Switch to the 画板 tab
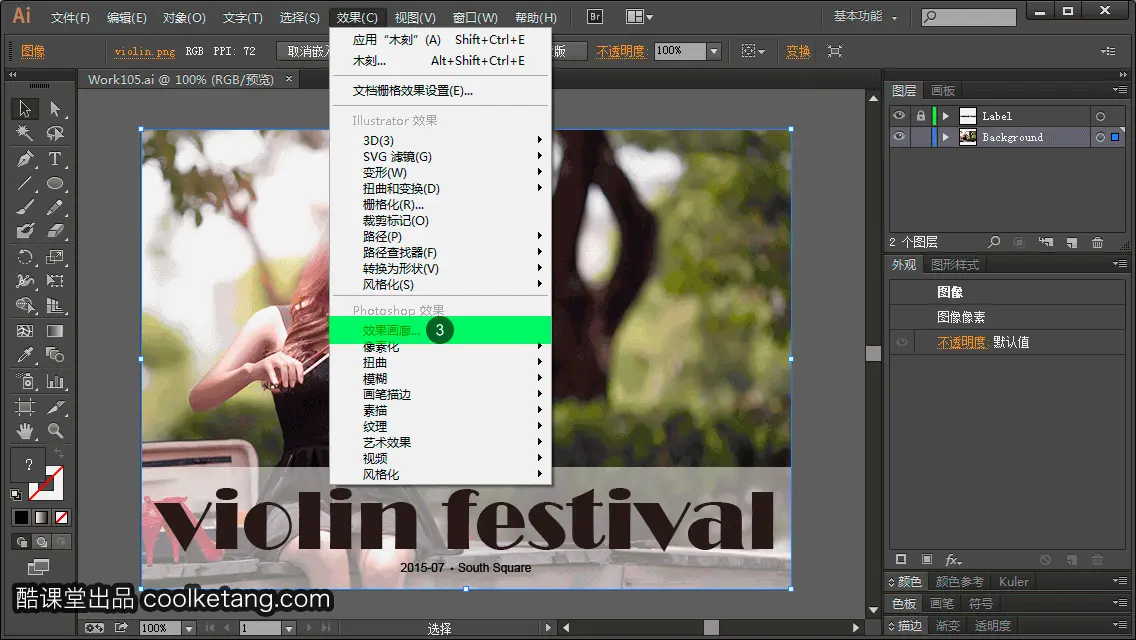 (943, 91)
